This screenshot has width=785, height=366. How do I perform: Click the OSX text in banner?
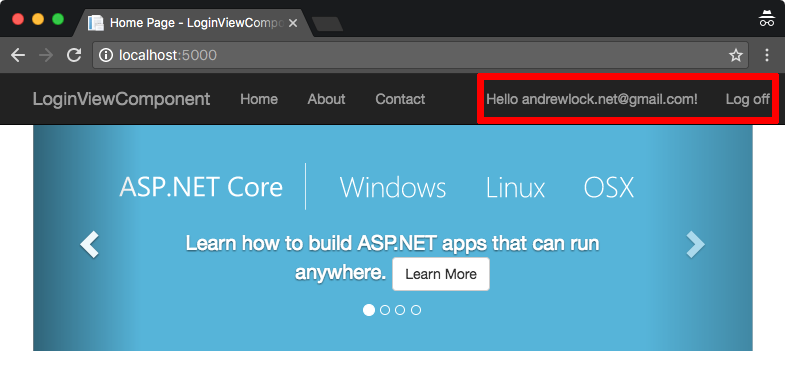pos(609,188)
